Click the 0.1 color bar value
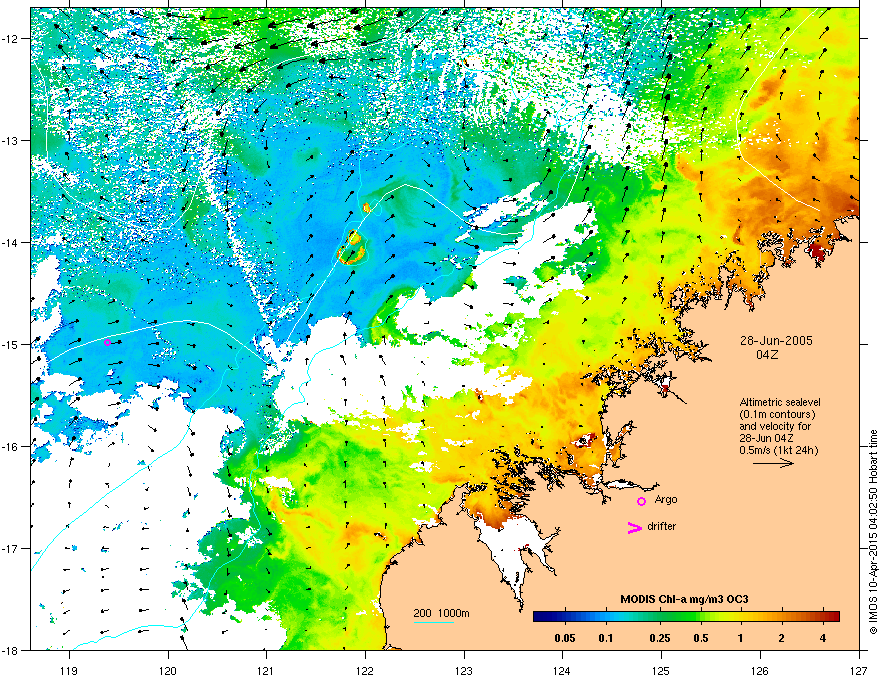The height and width of the screenshot is (680, 880). click(x=606, y=638)
